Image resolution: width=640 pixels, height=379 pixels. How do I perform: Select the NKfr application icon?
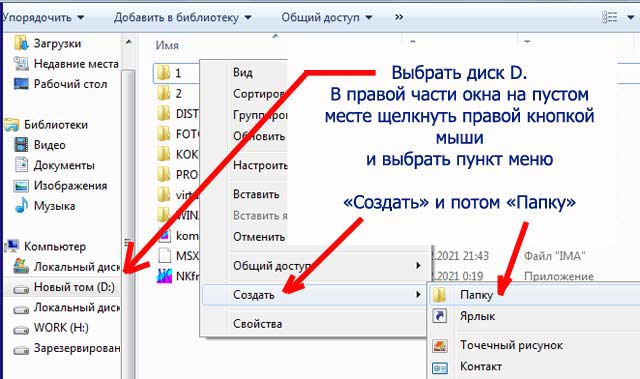[164, 276]
